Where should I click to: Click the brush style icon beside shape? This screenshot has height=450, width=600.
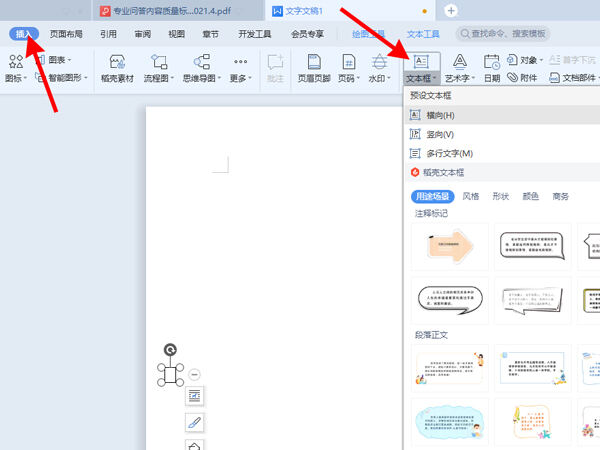click(195, 422)
